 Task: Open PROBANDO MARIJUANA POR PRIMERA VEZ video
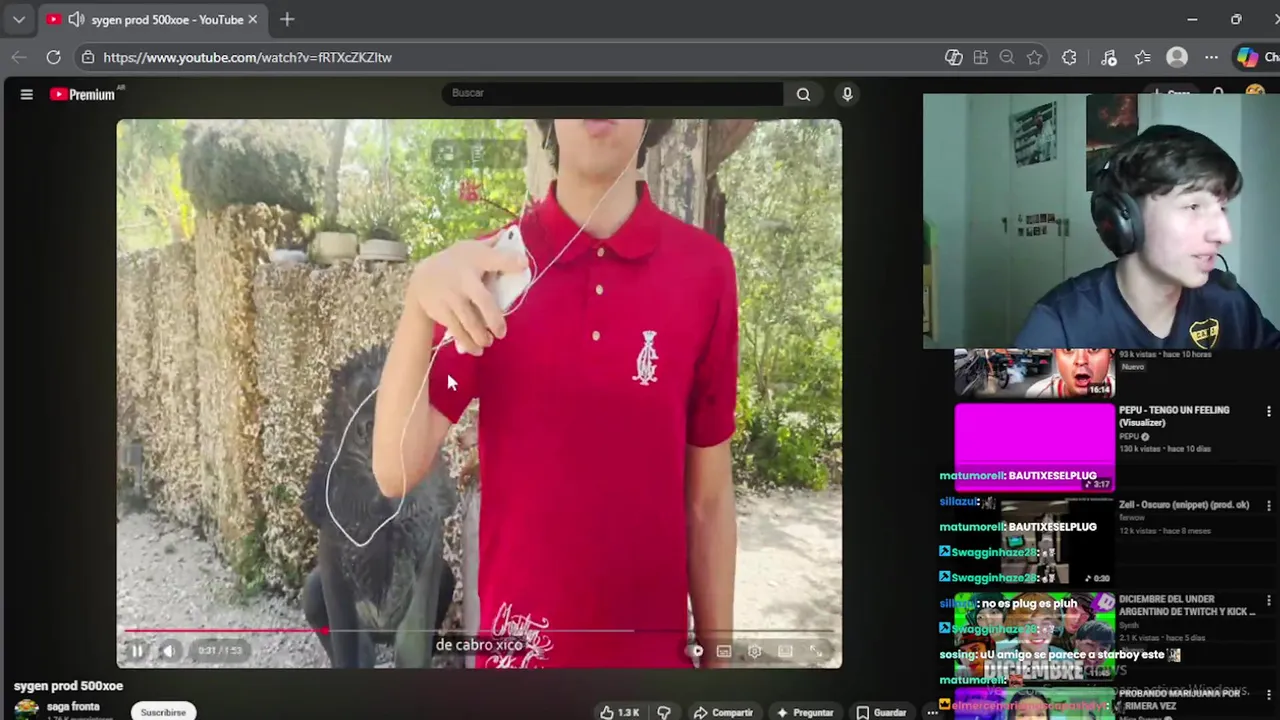pos(1180,699)
